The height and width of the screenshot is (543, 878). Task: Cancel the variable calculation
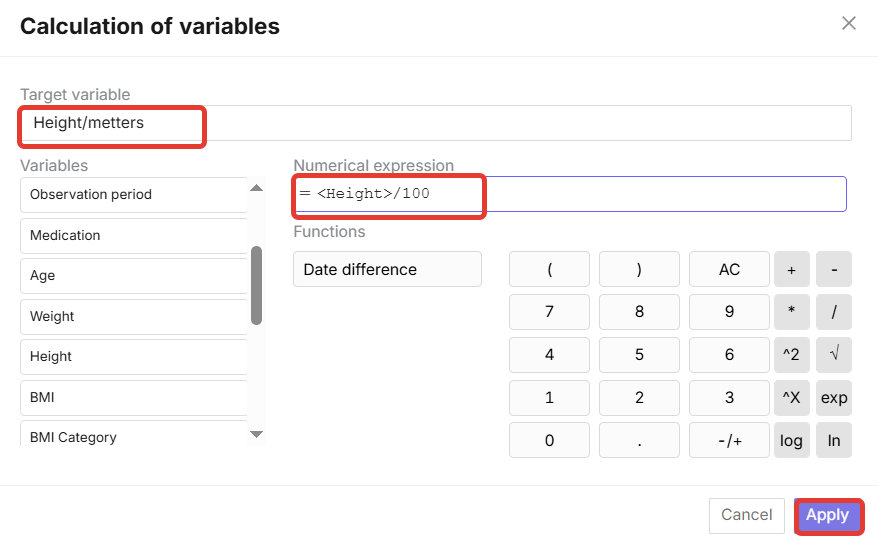pyautogui.click(x=747, y=515)
